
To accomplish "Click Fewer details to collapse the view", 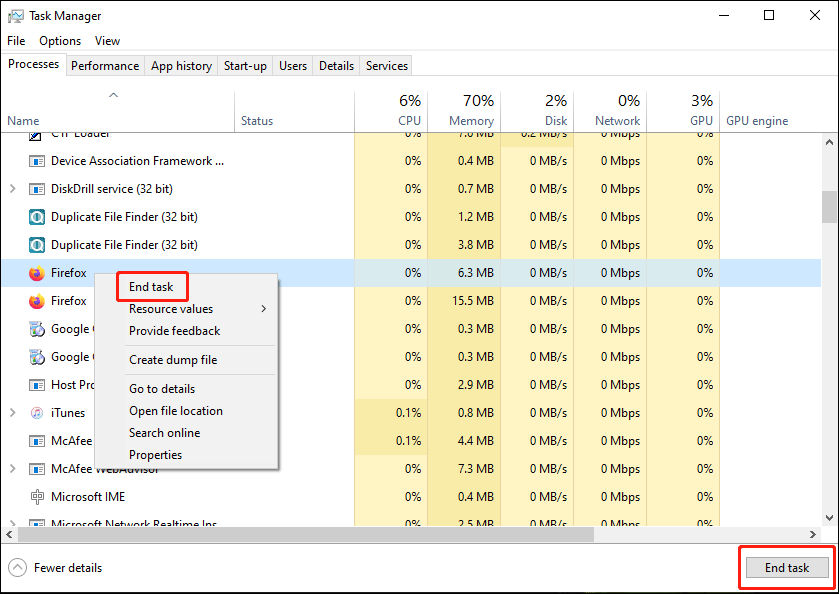I will [55, 567].
